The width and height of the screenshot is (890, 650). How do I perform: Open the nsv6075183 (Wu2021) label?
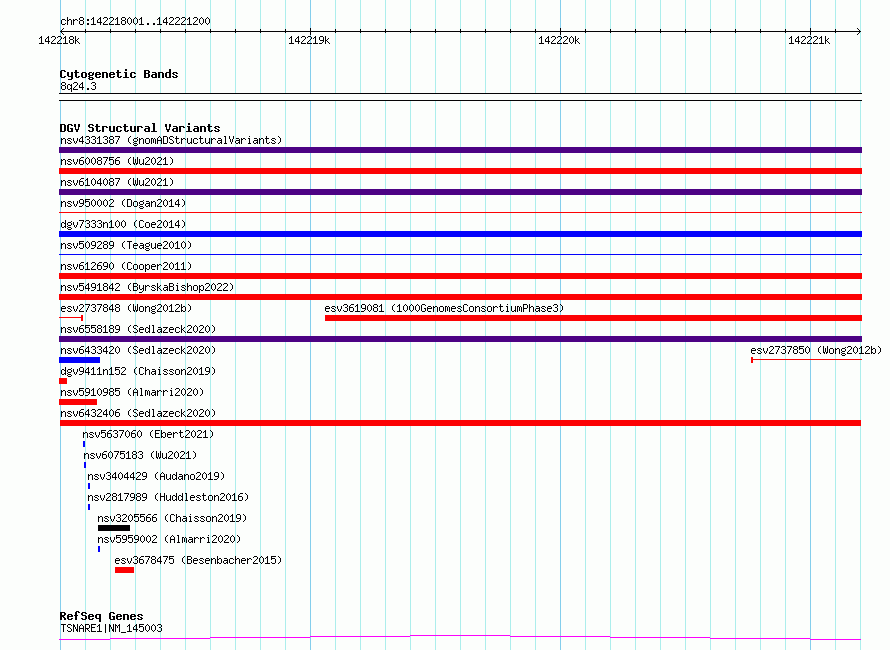coord(140,455)
